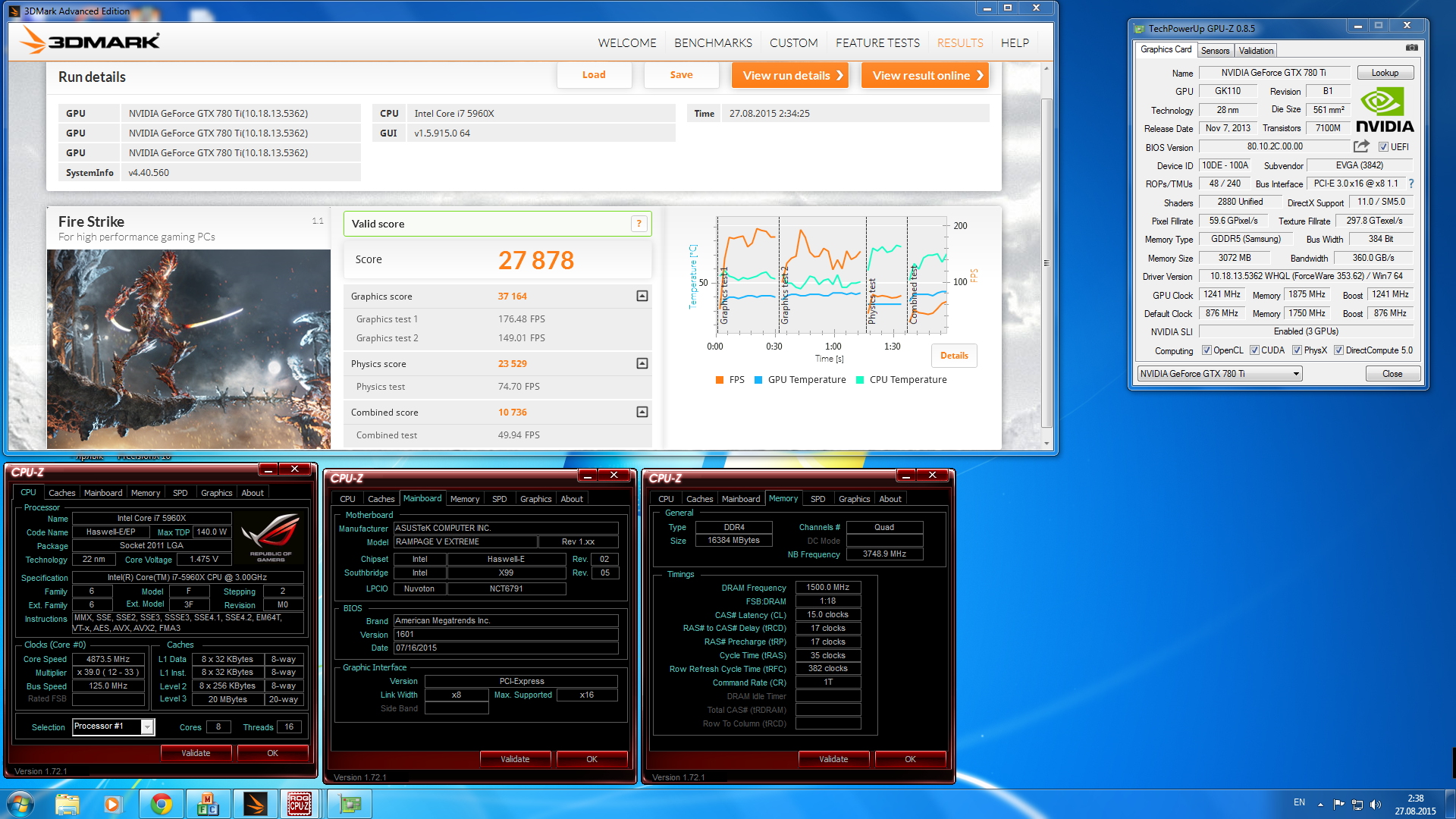Click the Action Center flag tray icon

coord(1338,805)
